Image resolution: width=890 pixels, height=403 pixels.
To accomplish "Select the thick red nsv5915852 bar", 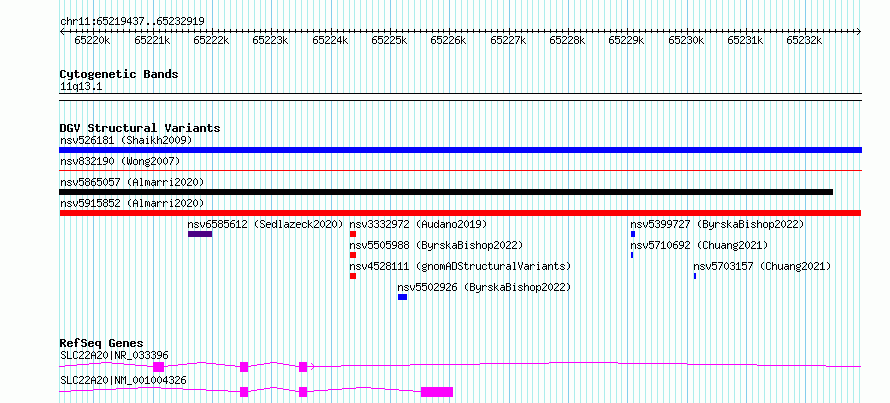I will (x=460, y=213).
